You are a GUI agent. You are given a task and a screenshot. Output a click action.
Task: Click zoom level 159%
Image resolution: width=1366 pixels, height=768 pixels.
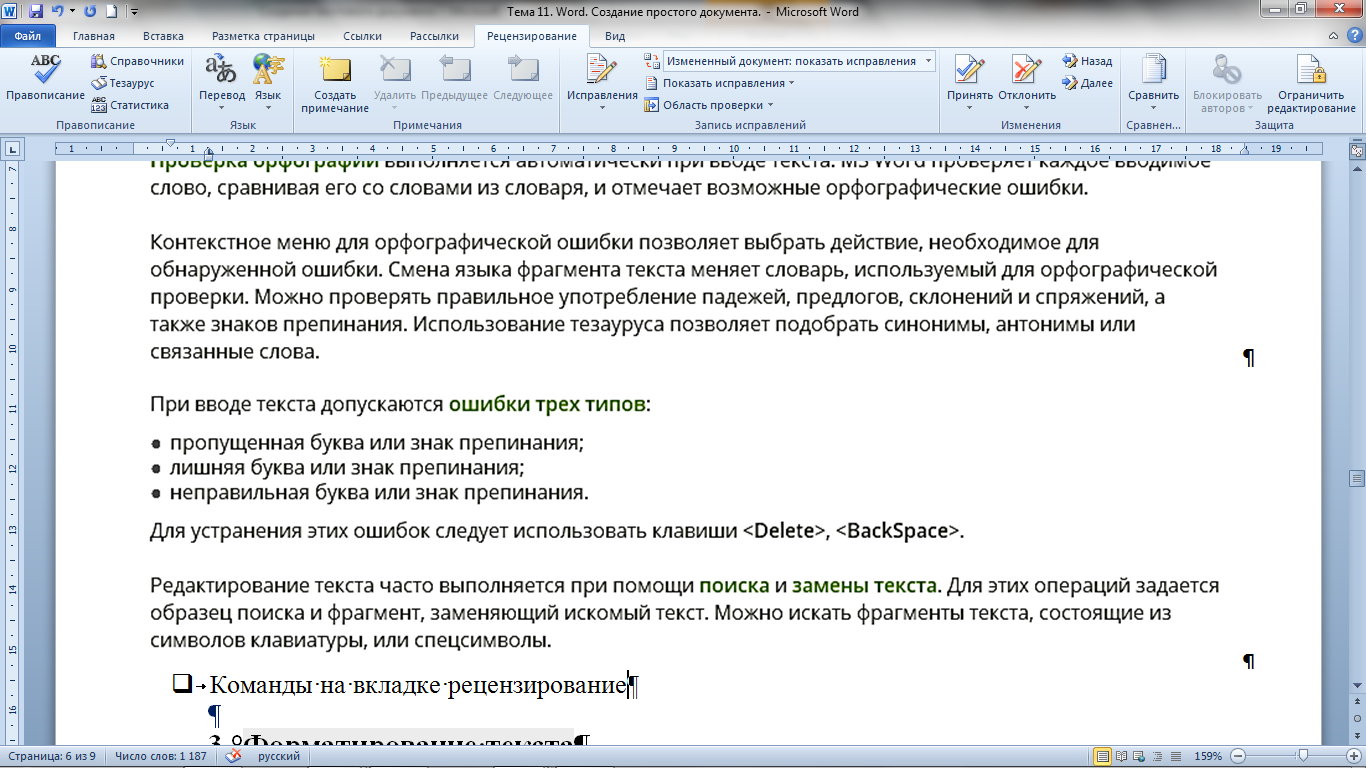click(x=1207, y=757)
